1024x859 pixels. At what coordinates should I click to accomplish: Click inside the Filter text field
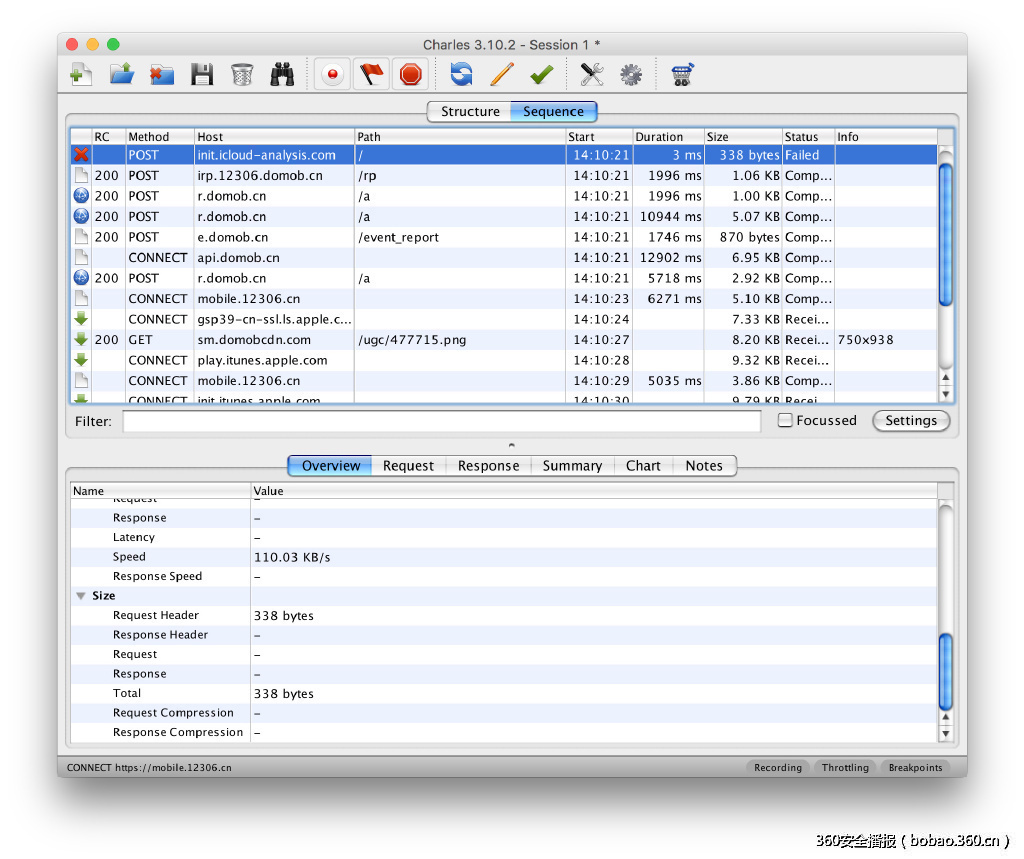click(441, 422)
